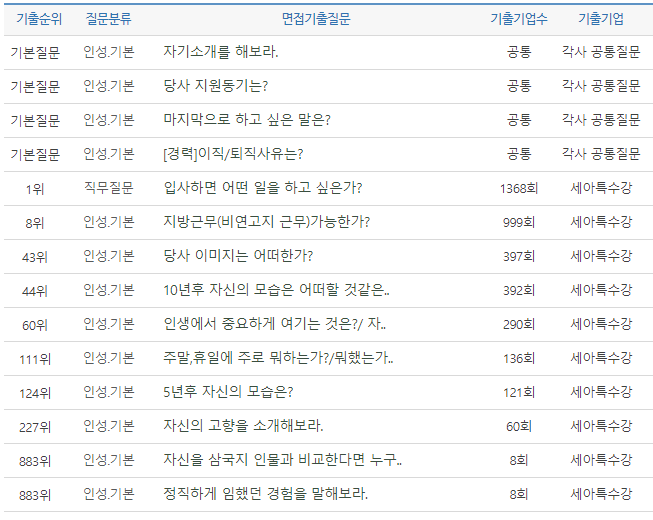The height and width of the screenshot is (520, 653).
Task: Open '인생에서 중요하게 여기는 것은?' question
Action: pos(274,324)
